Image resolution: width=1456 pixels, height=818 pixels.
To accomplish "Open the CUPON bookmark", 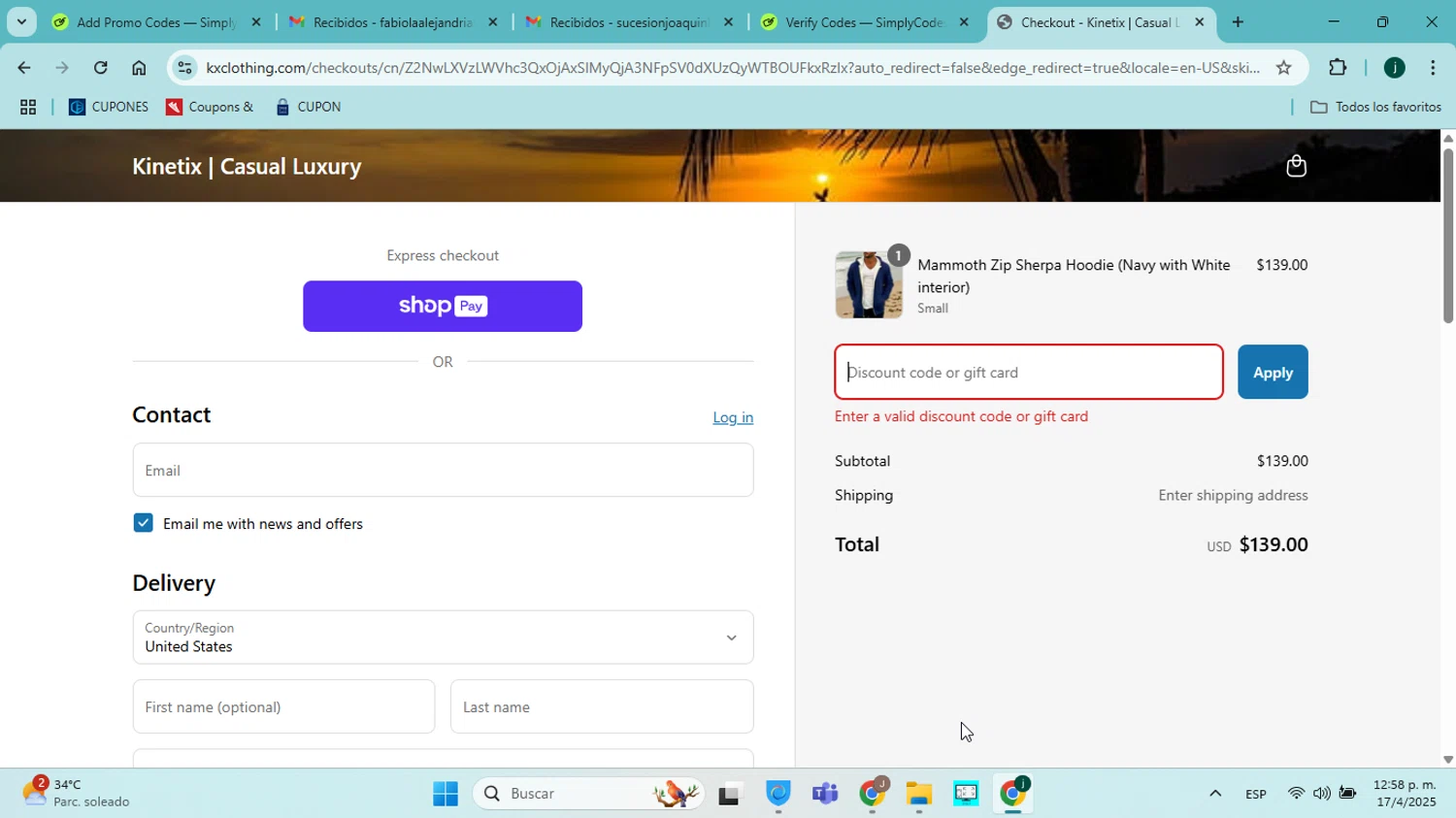I will coord(309,107).
